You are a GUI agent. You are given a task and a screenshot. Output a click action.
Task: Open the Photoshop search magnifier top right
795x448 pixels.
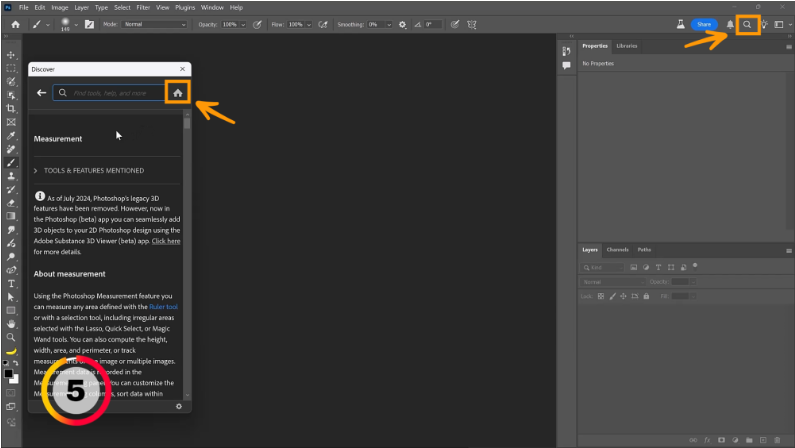pos(747,24)
